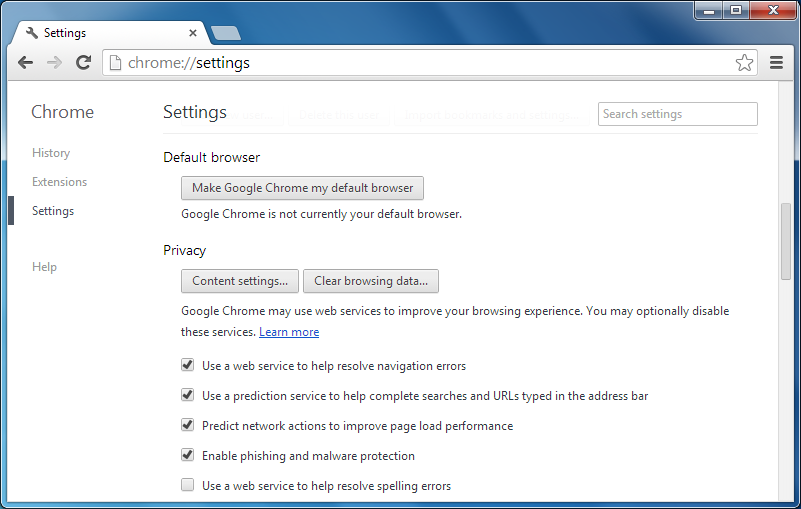The width and height of the screenshot is (801, 509).
Task: Click 'Make Google Chrome my default browser'
Action: tap(302, 188)
